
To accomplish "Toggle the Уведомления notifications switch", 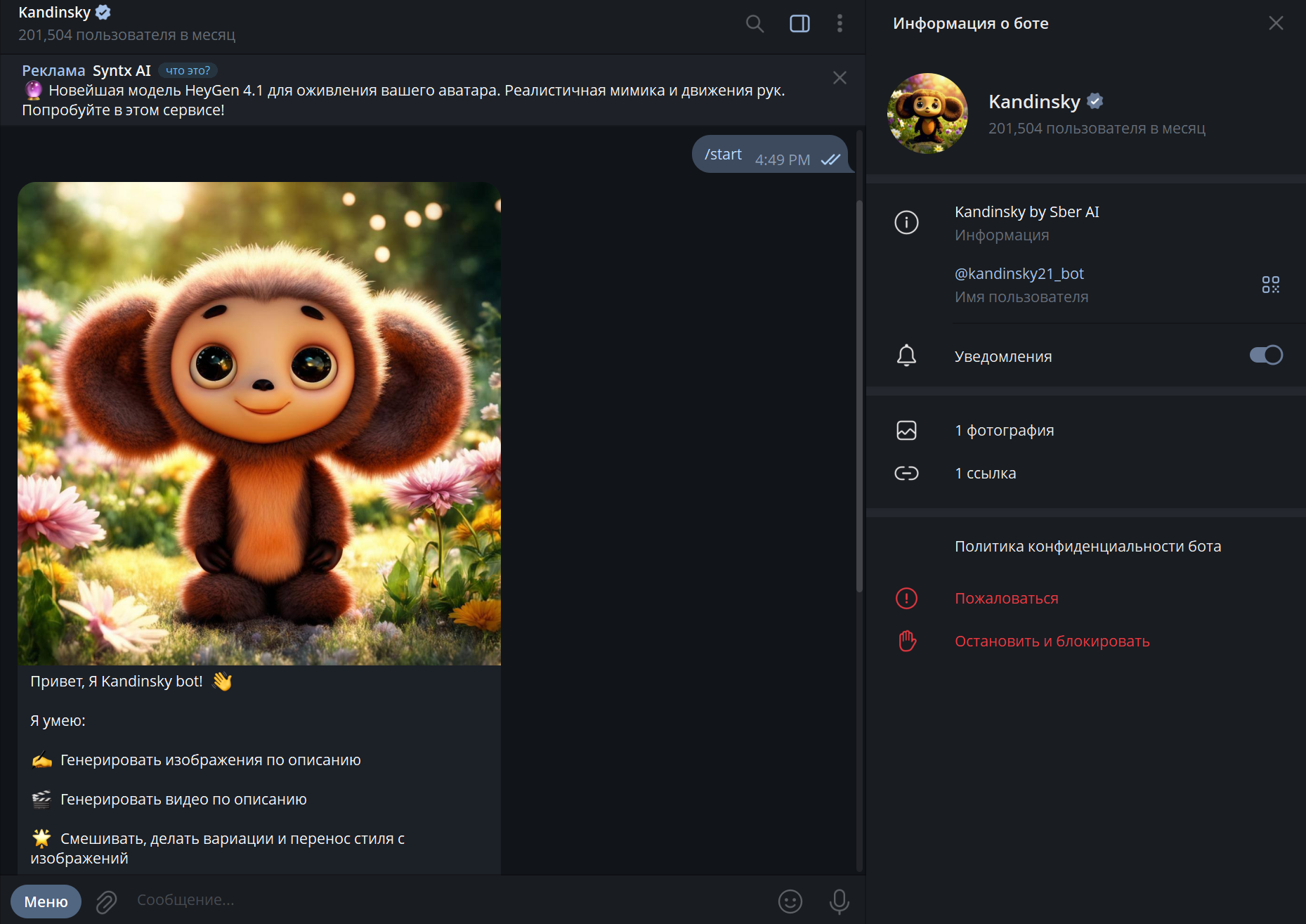I will (x=1266, y=356).
